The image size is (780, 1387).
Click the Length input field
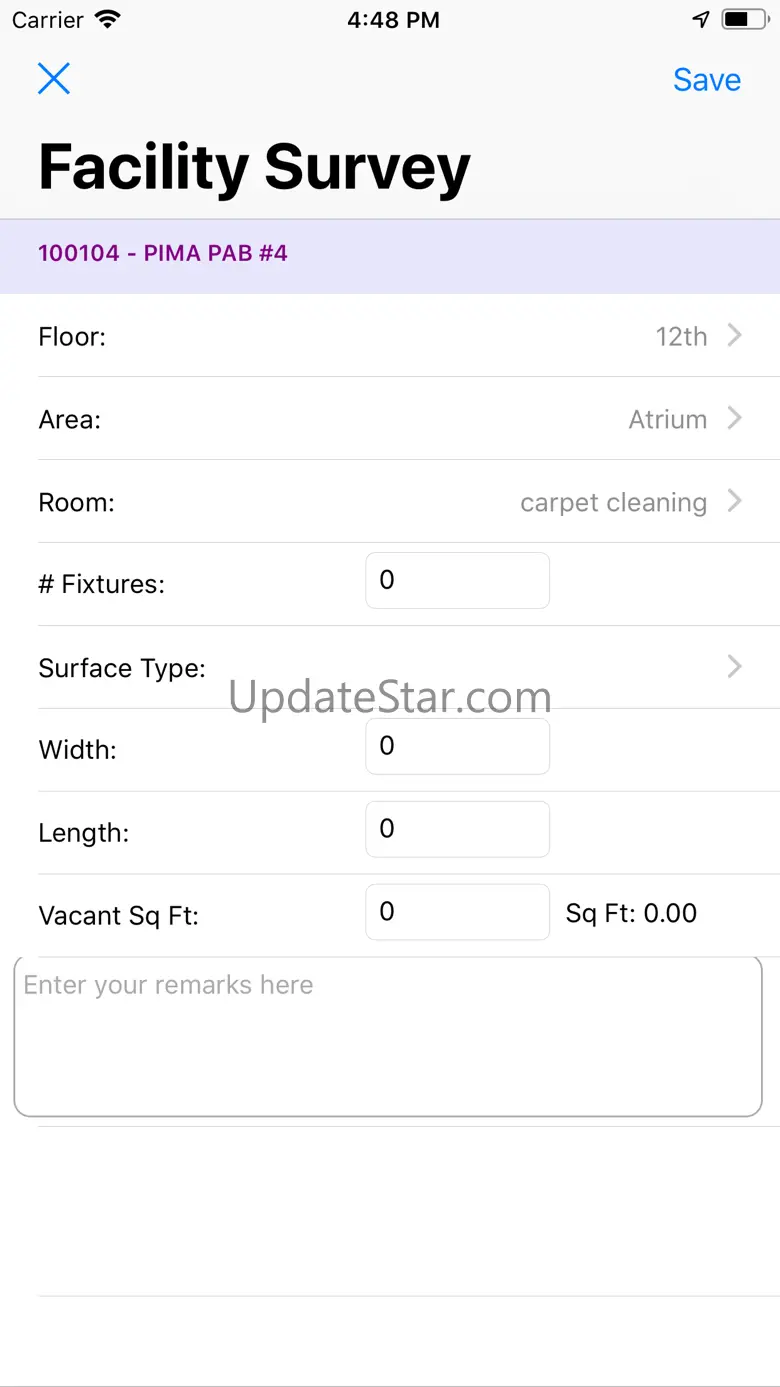tap(457, 830)
